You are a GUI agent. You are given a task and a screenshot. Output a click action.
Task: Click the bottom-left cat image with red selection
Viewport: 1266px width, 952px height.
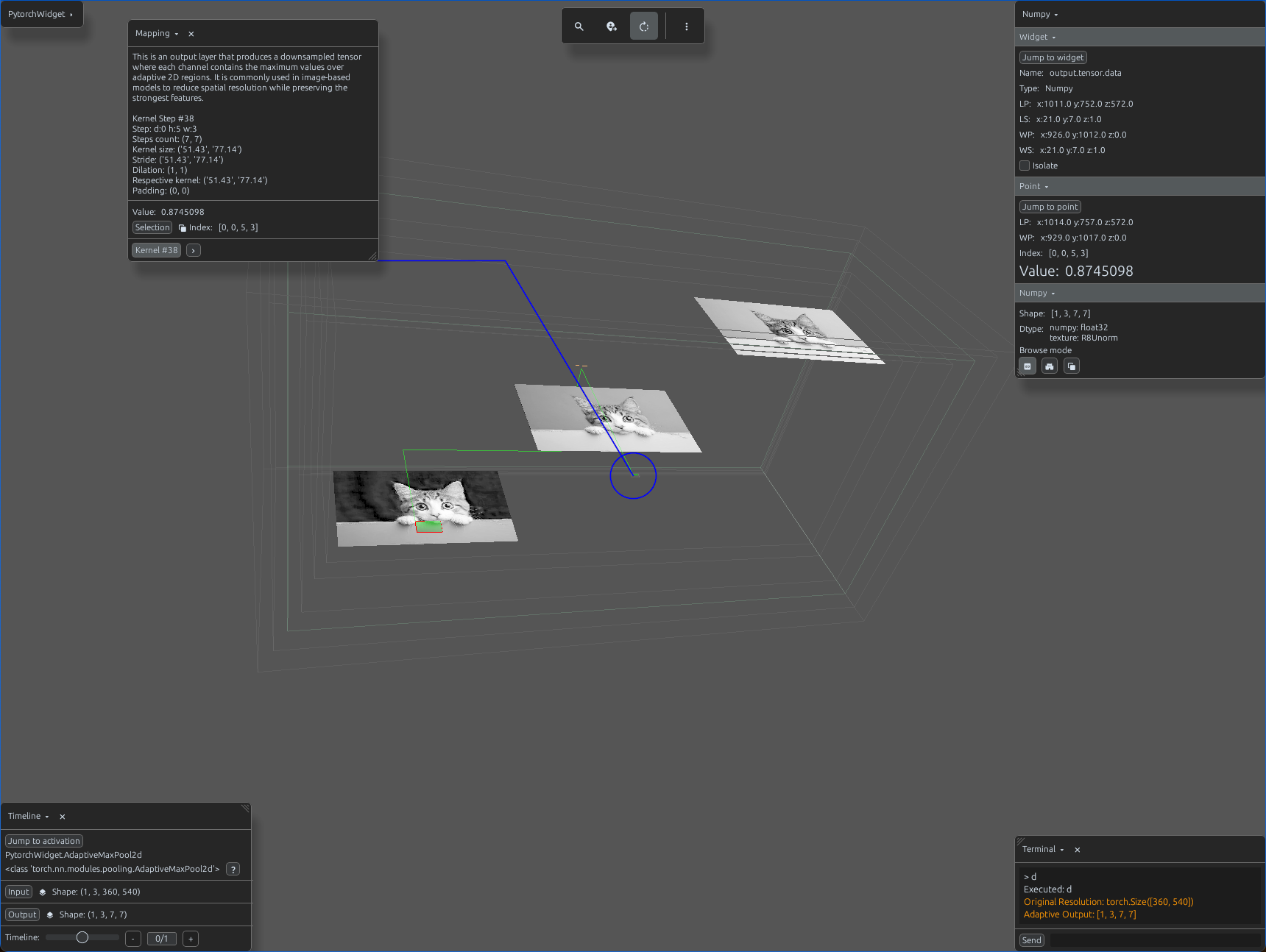(x=425, y=508)
